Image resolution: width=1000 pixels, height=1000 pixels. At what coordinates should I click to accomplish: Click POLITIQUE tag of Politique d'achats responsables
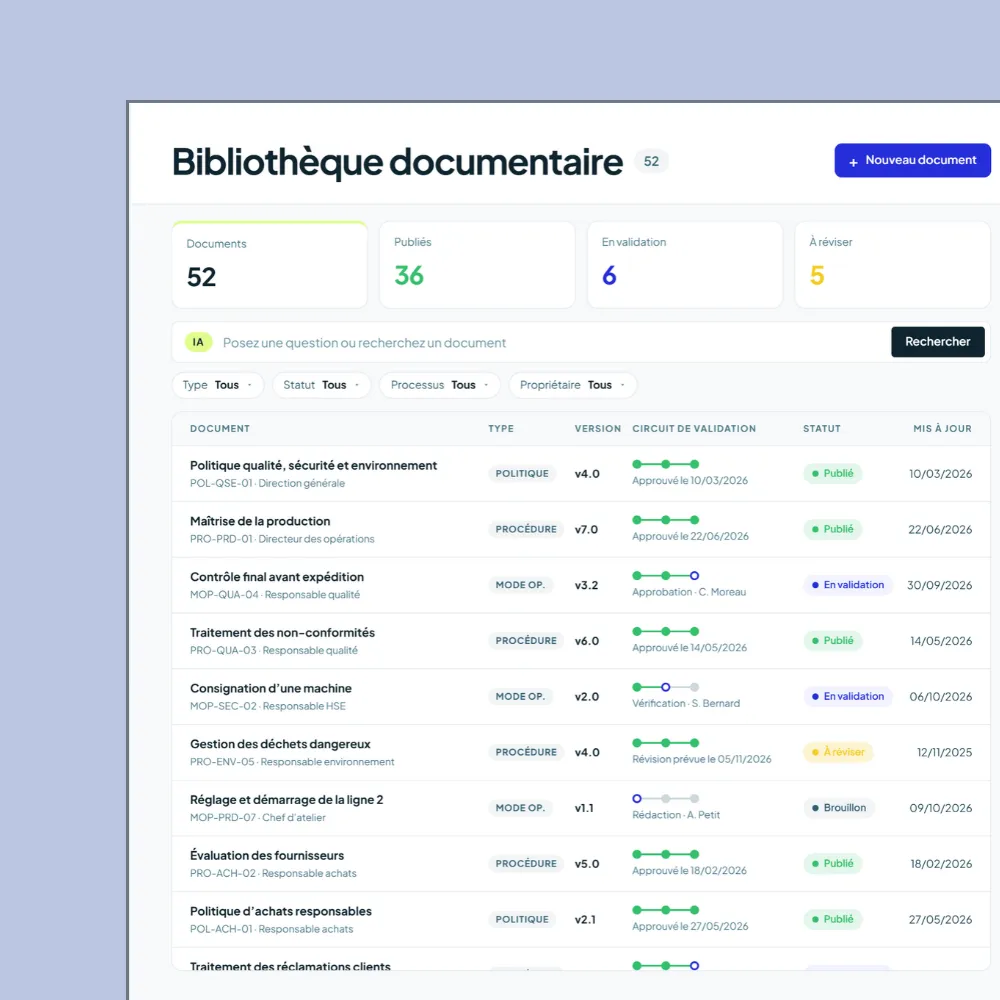point(522,919)
